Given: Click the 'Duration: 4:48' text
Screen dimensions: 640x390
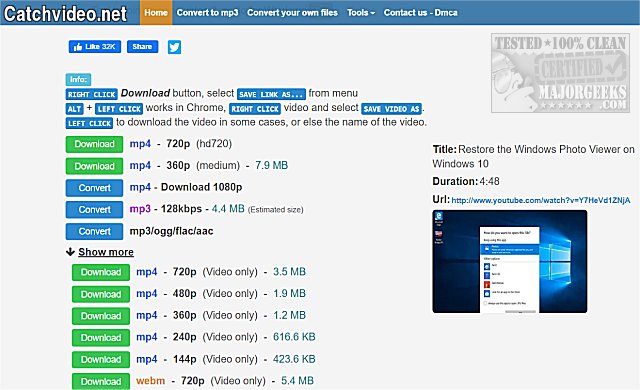Looking at the screenshot, I should click(466, 181).
